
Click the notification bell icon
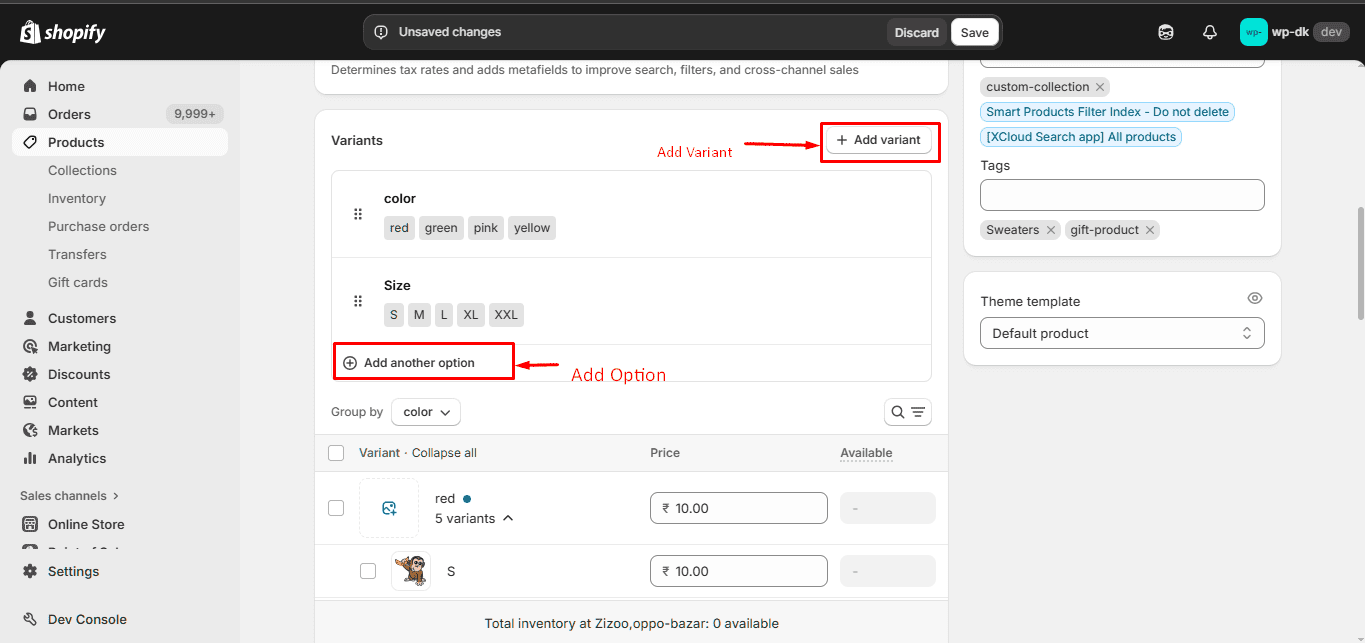click(x=1209, y=32)
